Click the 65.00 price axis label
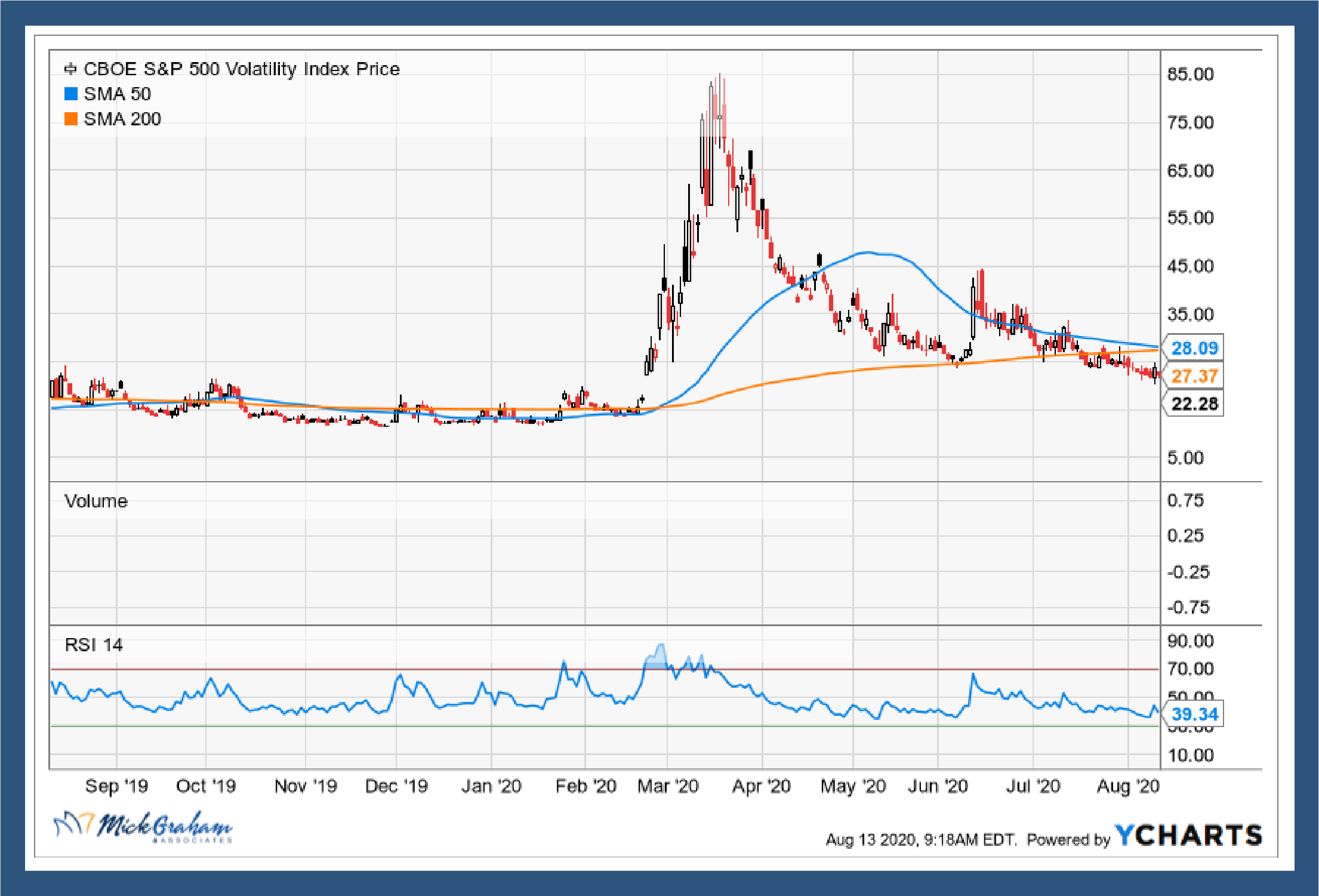This screenshot has height=896, width=1319. pyautogui.click(x=1191, y=171)
